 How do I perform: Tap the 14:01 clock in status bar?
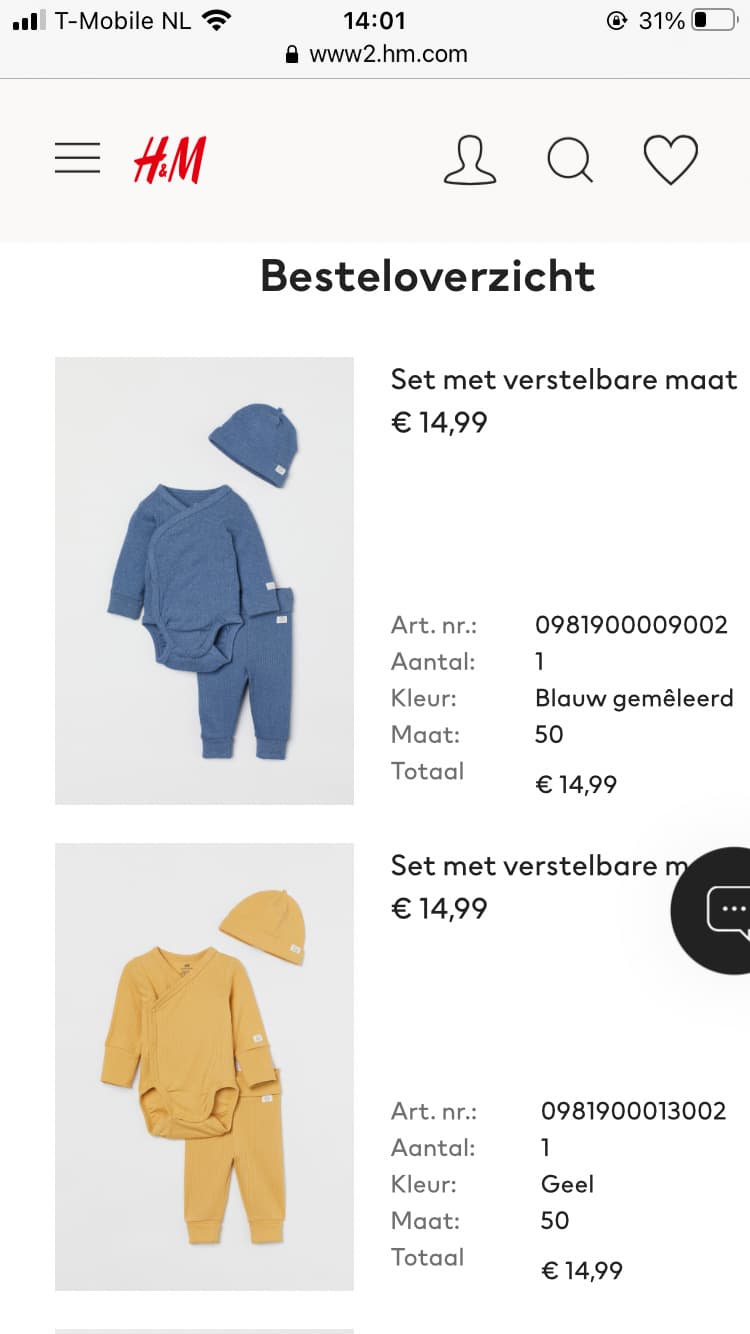coord(374,20)
